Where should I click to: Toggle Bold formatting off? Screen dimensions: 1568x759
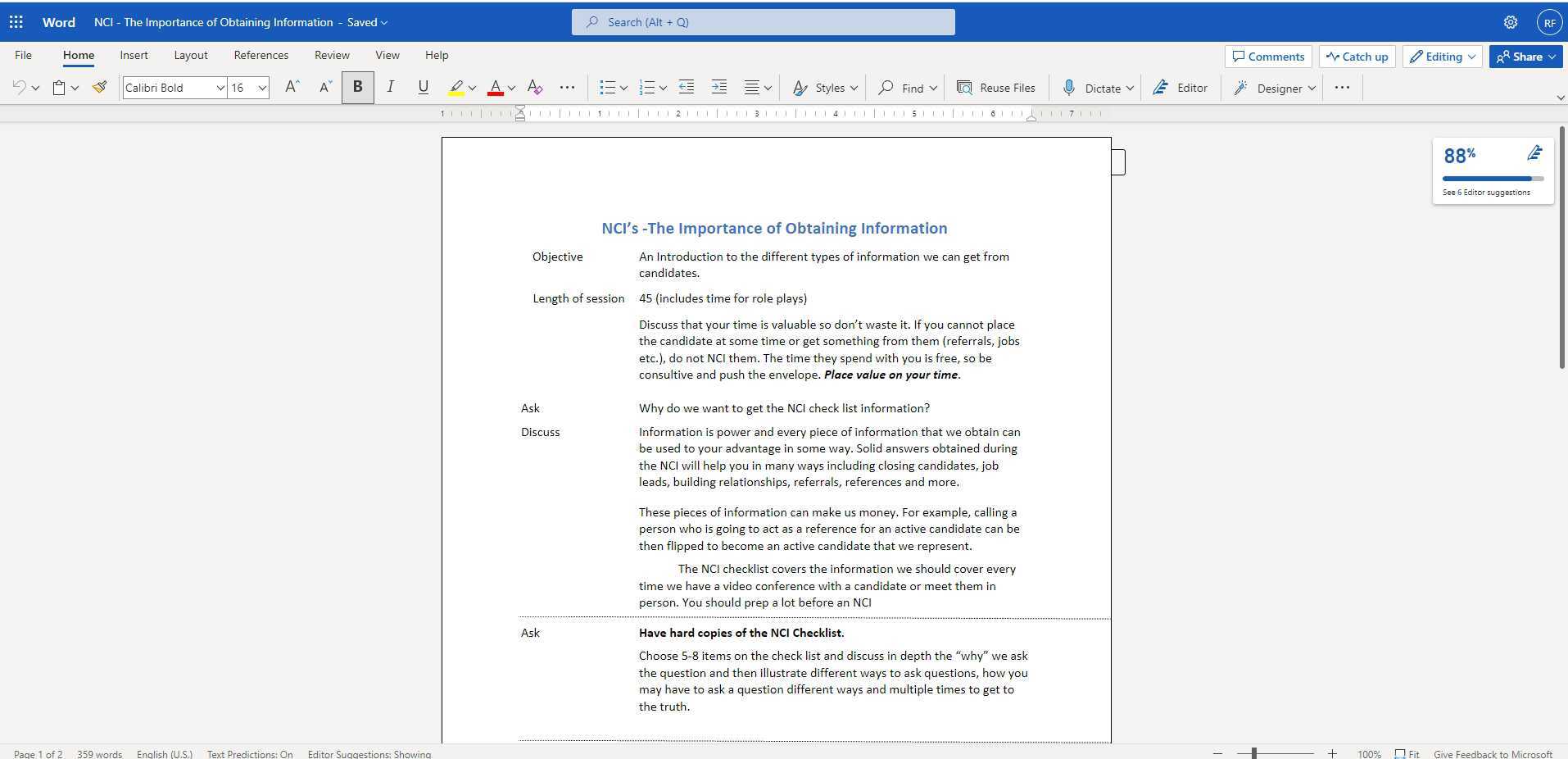click(x=357, y=87)
